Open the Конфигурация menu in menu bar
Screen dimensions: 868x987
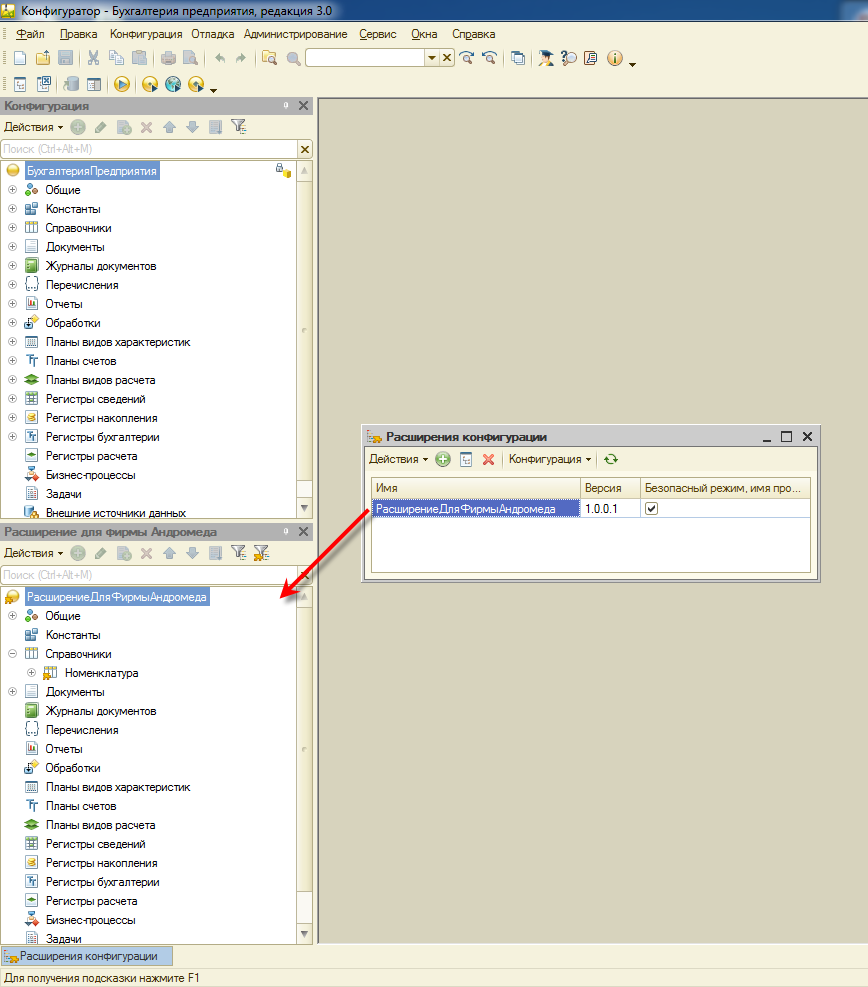(x=146, y=34)
